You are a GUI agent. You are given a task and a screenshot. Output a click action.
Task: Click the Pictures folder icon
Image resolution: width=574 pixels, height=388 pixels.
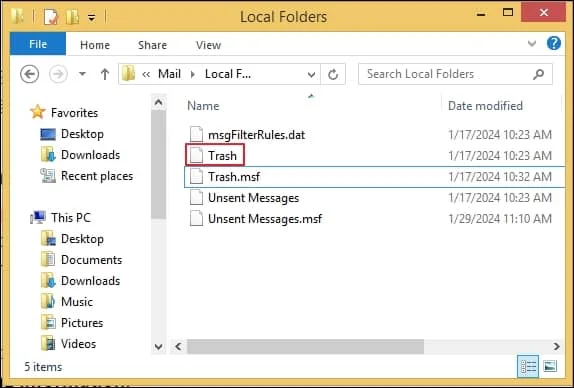tap(48, 322)
